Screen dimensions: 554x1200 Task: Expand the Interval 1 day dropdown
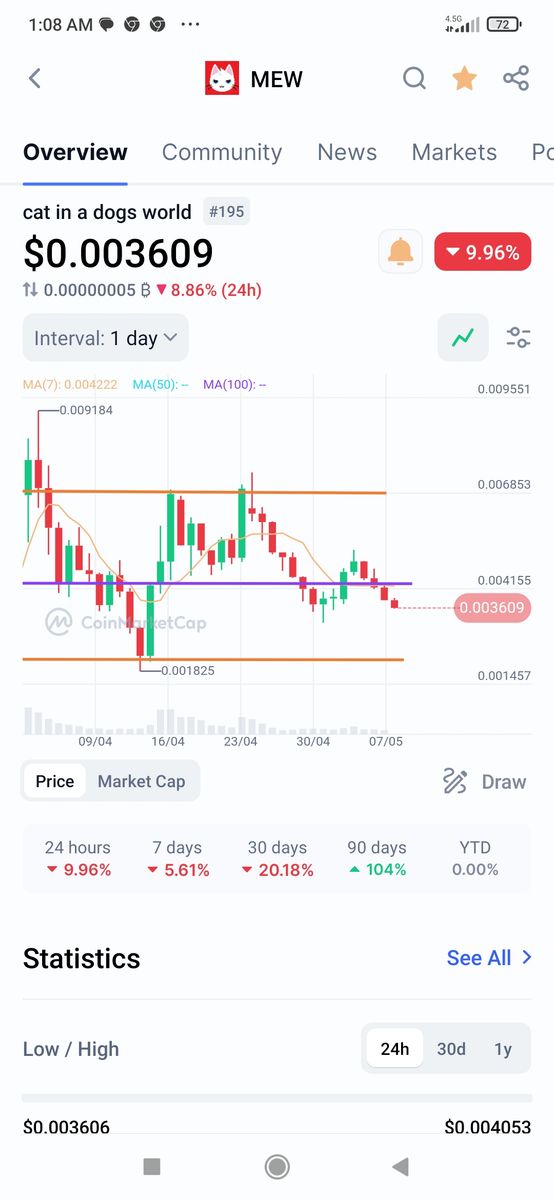point(106,338)
